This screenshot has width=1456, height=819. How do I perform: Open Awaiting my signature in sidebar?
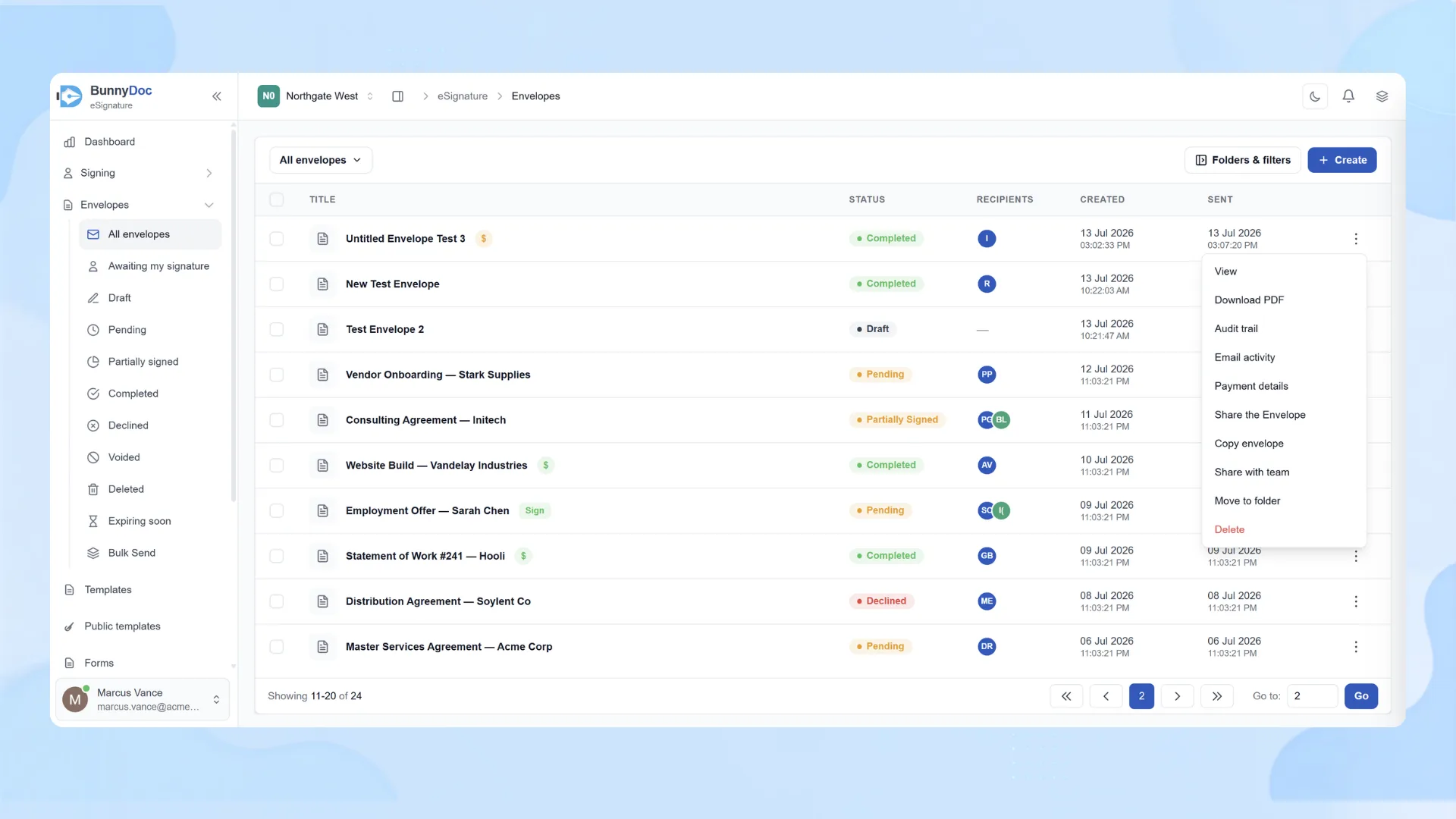[150, 266]
